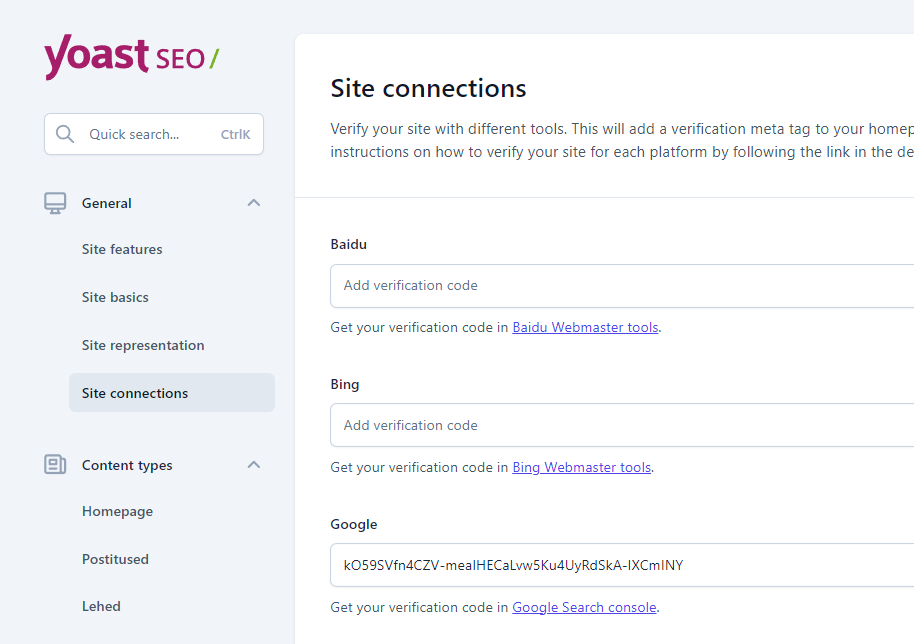
Task: Click the Site connections page heading
Action: pyautogui.click(x=428, y=89)
